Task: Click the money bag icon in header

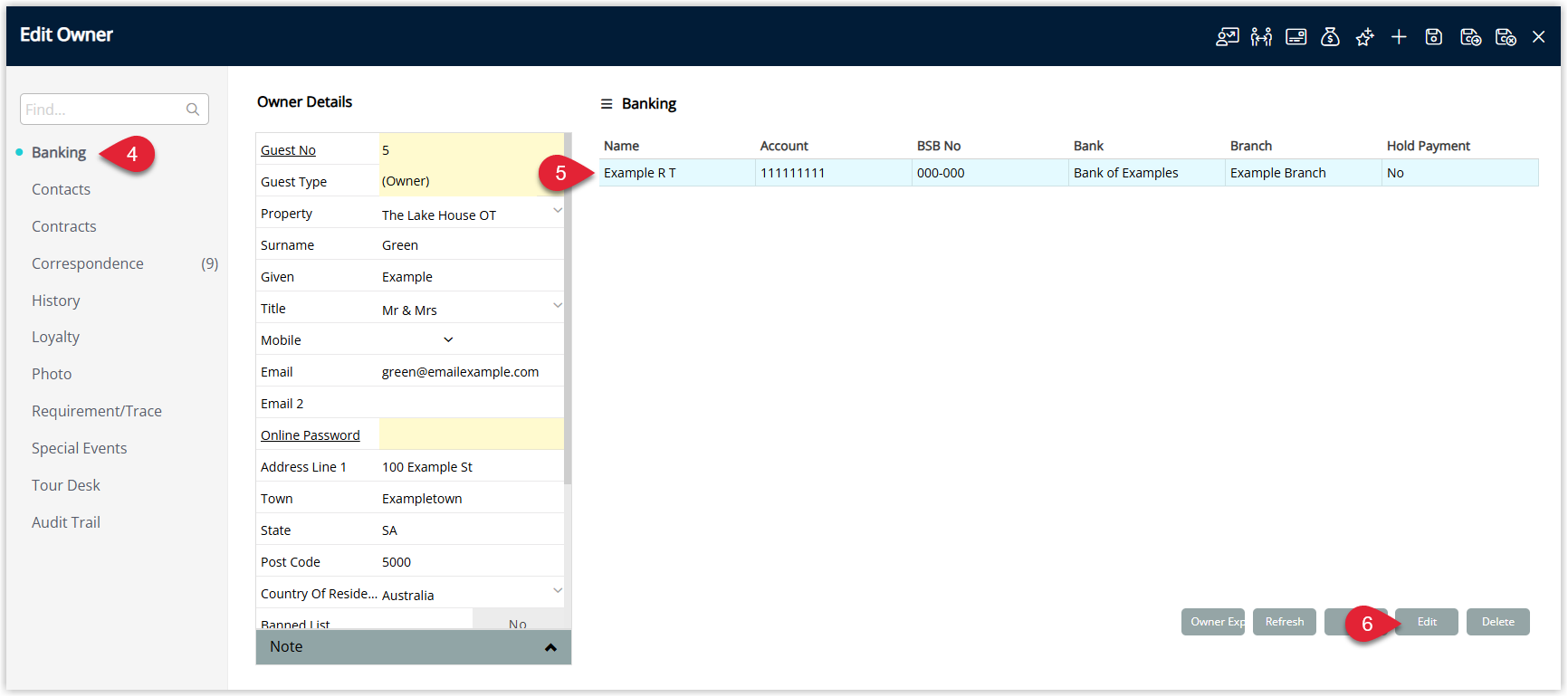Action: [x=1330, y=37]
